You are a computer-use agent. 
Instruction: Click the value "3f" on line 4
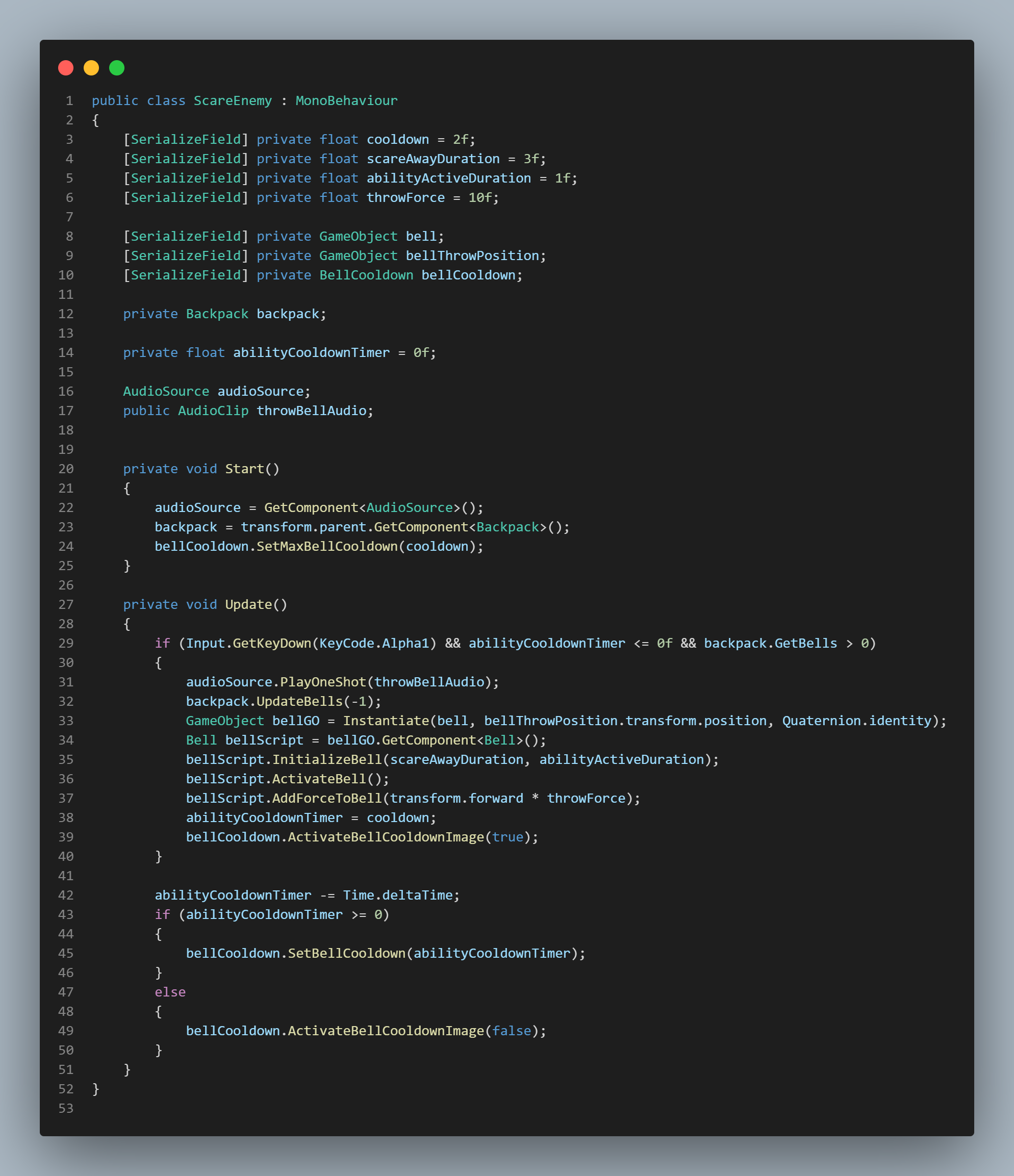coord(531,159)
